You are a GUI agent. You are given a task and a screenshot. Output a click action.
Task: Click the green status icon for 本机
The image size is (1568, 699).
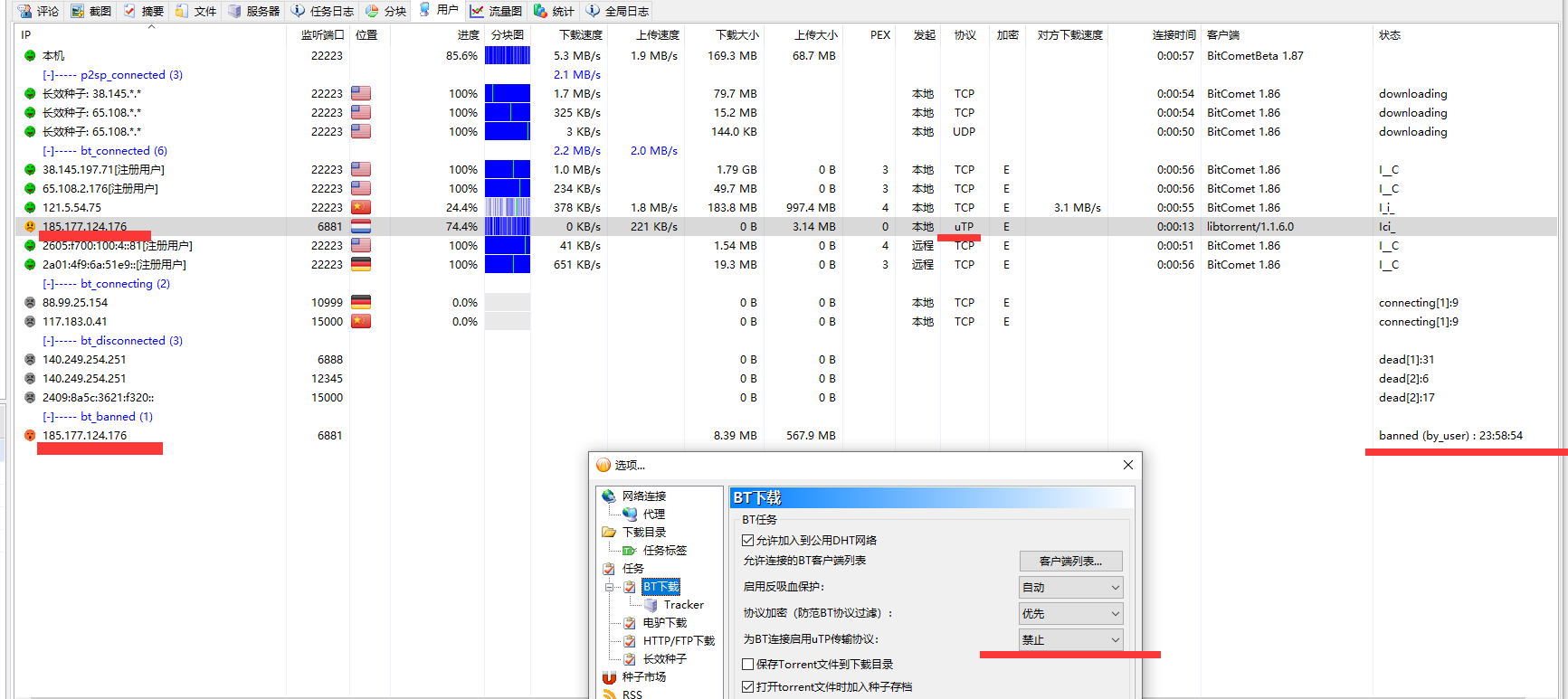tap(30, 56)
